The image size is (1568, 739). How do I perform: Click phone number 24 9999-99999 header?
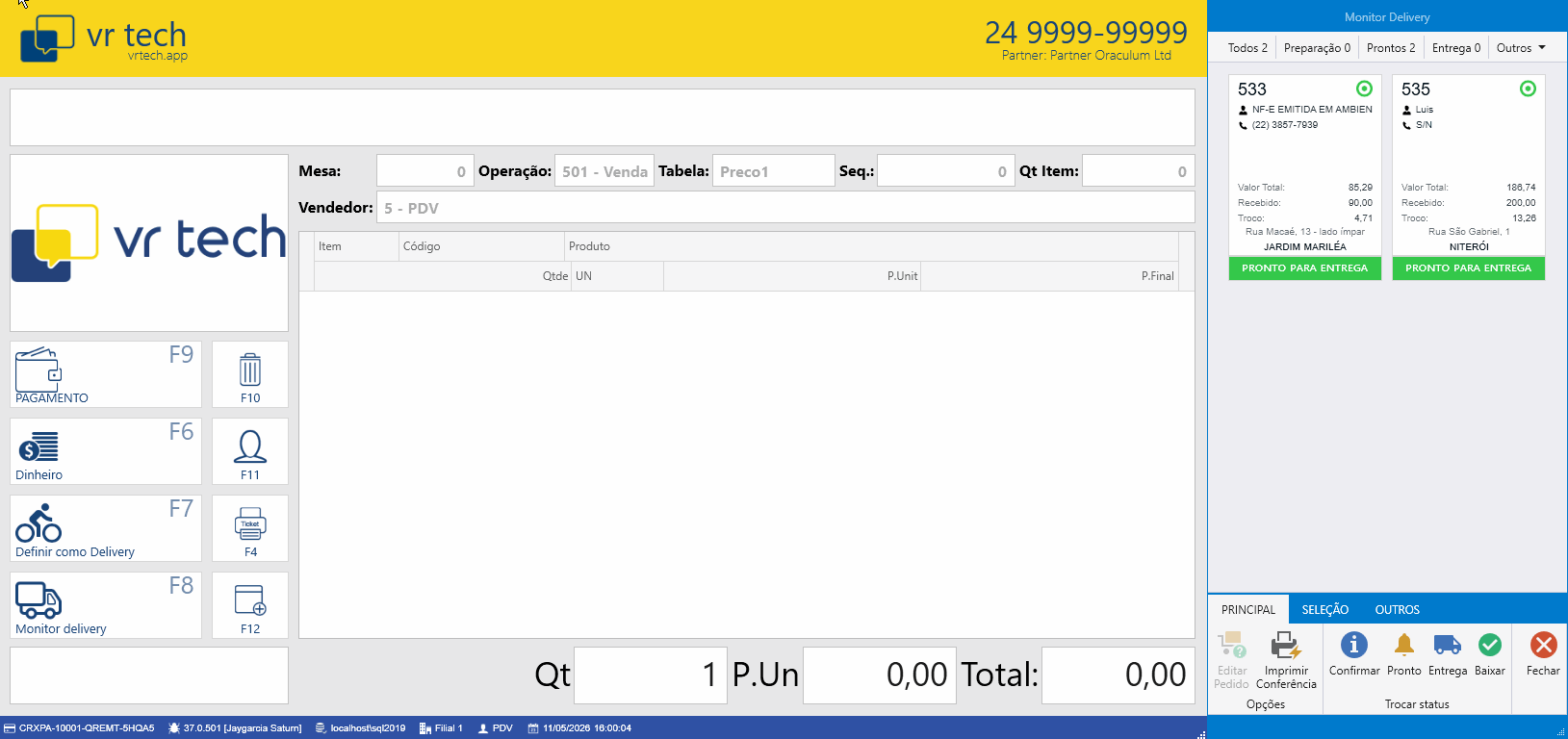point(1086,32)
